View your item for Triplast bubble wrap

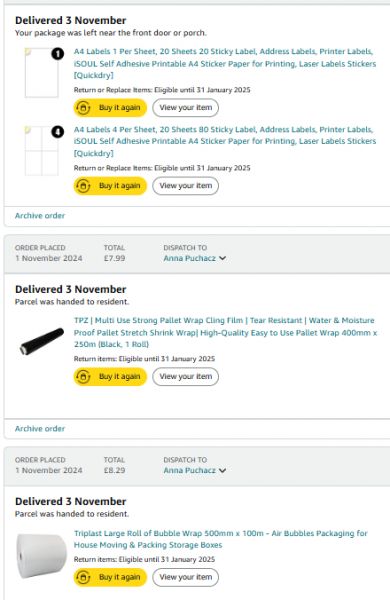186,577
